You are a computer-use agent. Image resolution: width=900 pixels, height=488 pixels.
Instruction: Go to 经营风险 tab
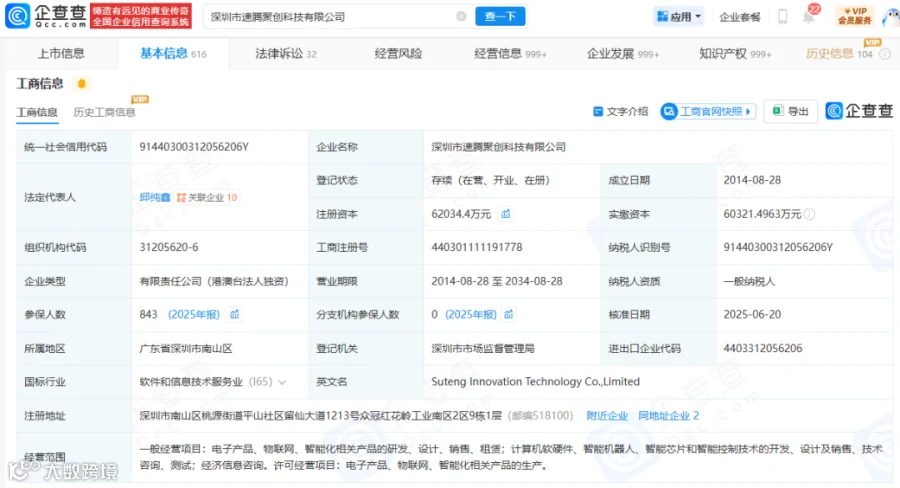[398, 54]
